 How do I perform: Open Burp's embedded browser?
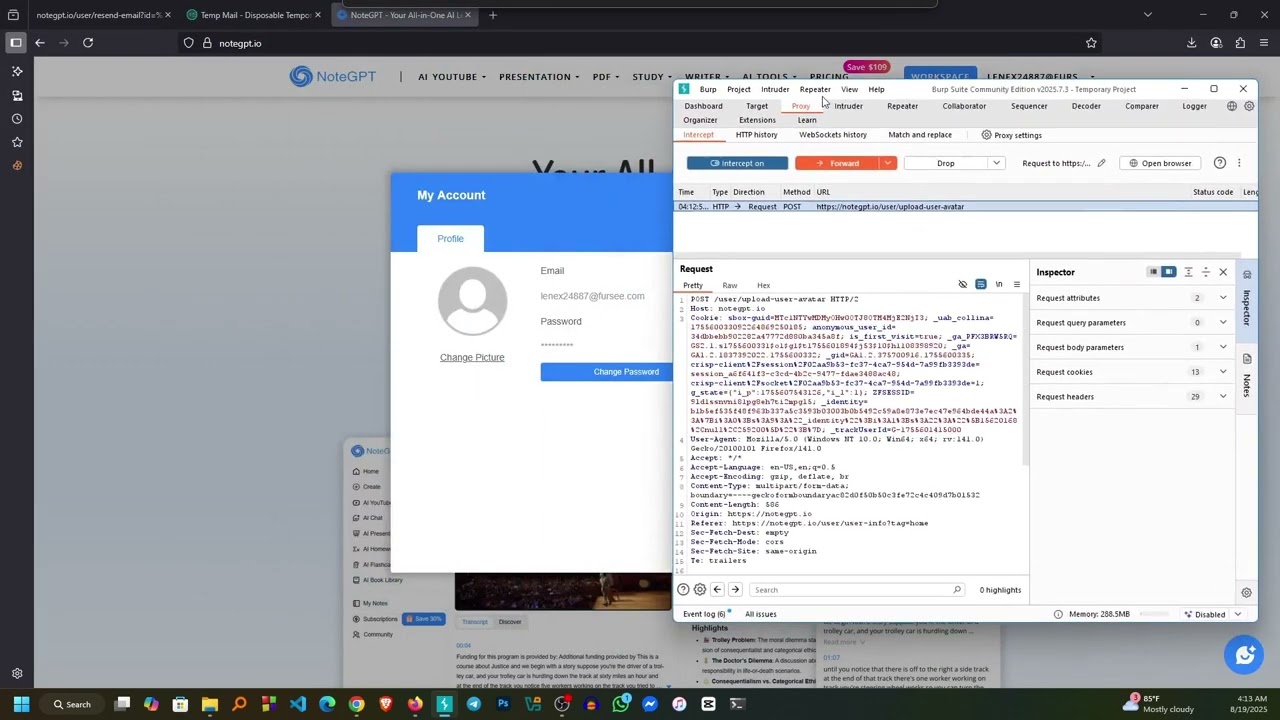tap(1160, 163)
